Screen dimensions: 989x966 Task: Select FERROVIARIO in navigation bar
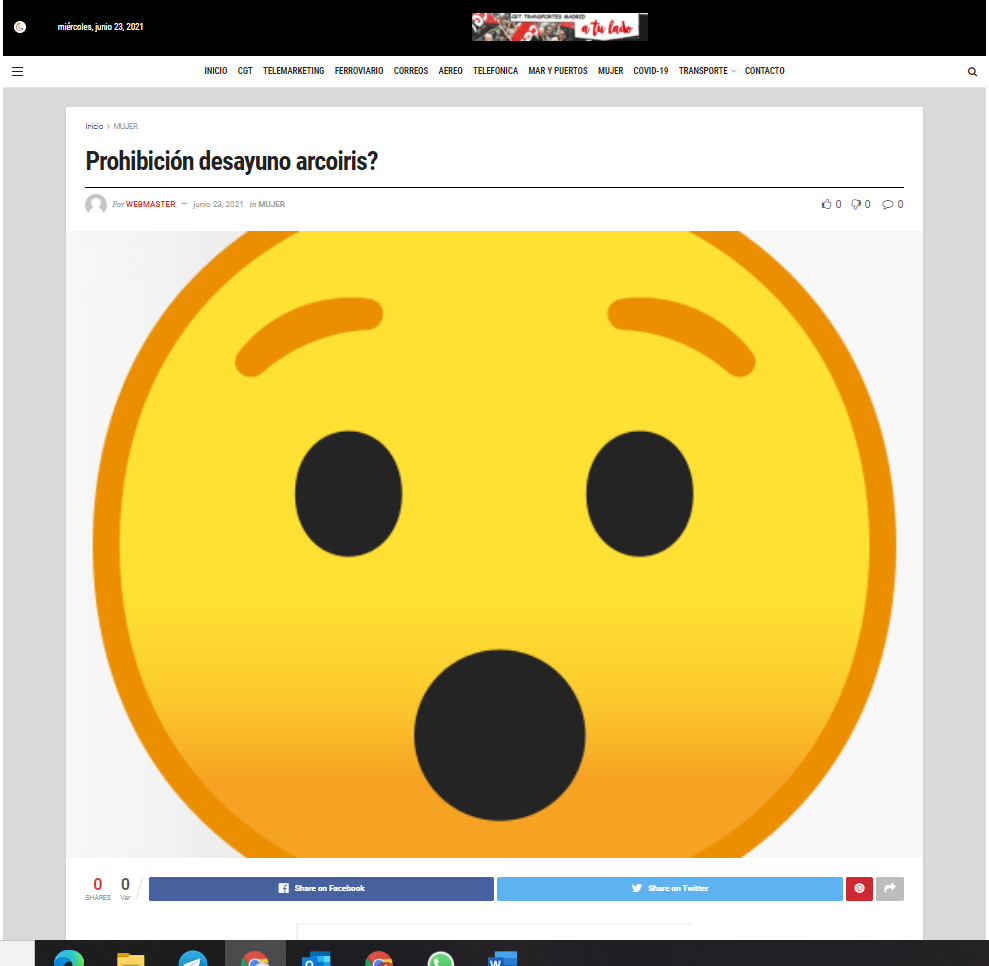(358, 71)
